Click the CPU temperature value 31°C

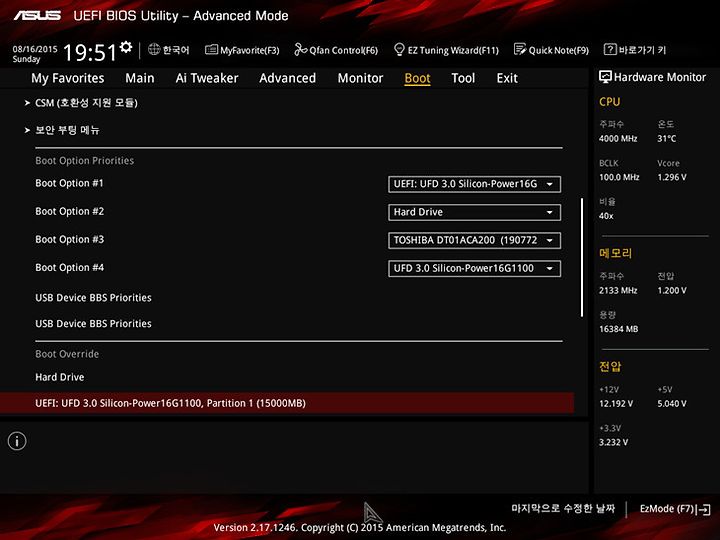666,139
